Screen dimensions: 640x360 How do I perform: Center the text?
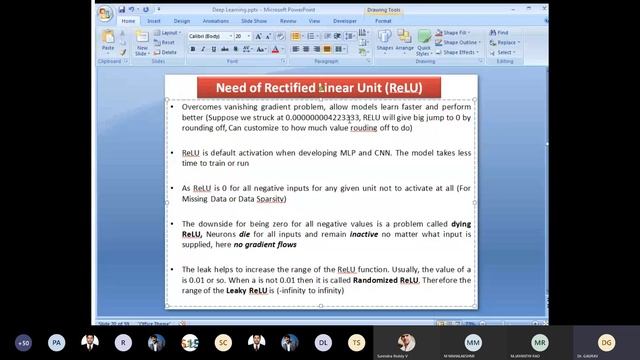pyautogui.click(x=306, y=49)
